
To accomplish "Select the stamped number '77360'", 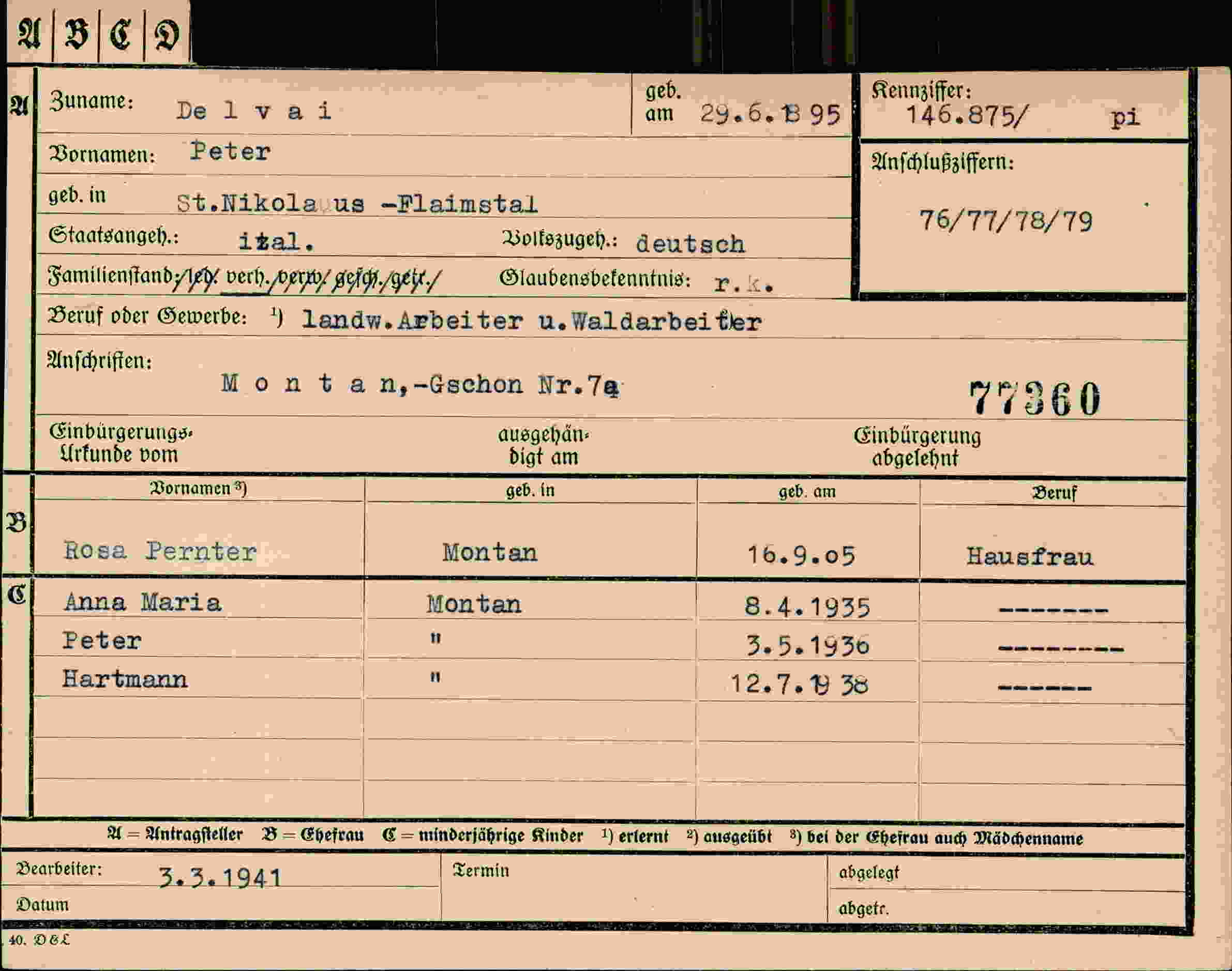I will coord(1035,399).
